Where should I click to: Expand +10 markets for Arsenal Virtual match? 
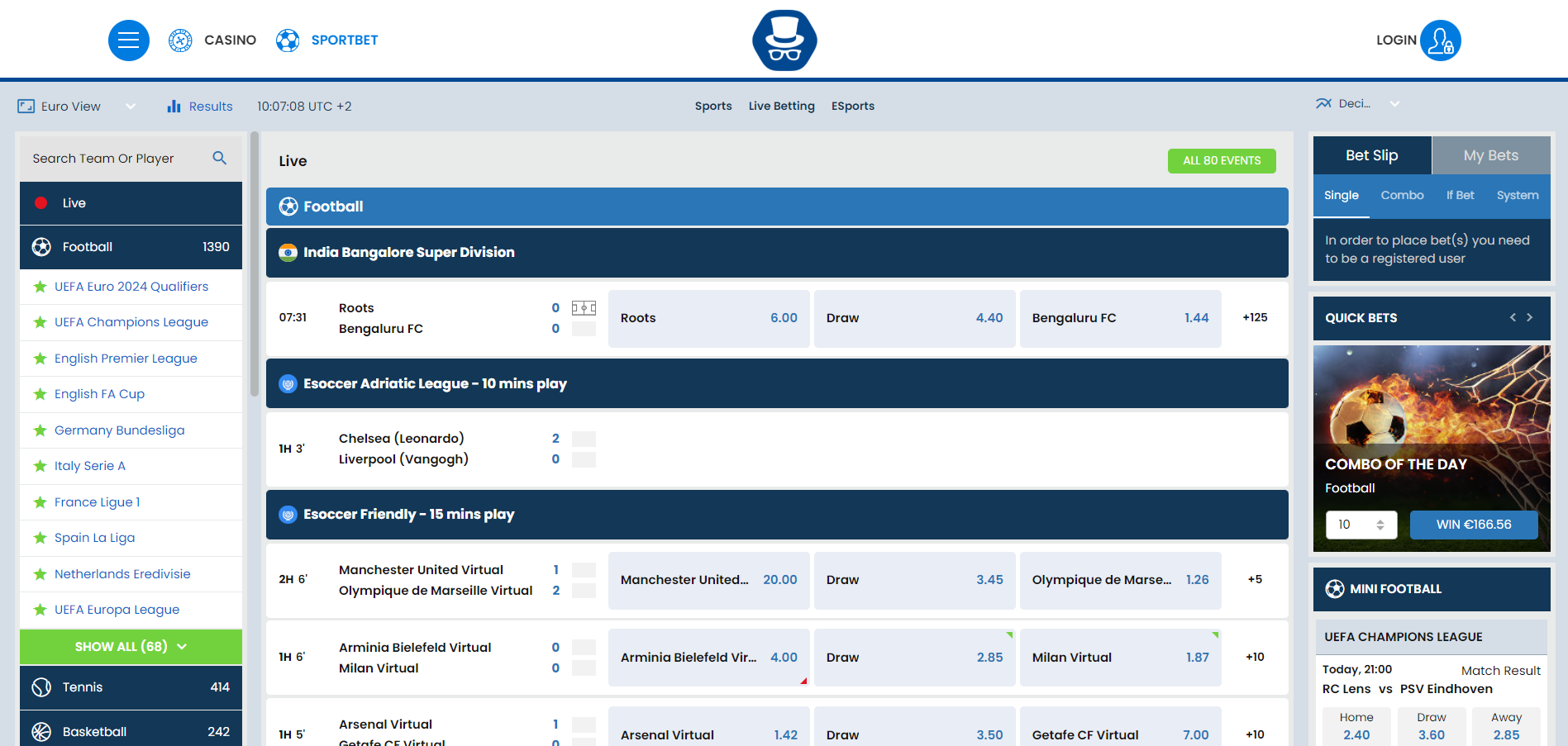point(1255,734)
